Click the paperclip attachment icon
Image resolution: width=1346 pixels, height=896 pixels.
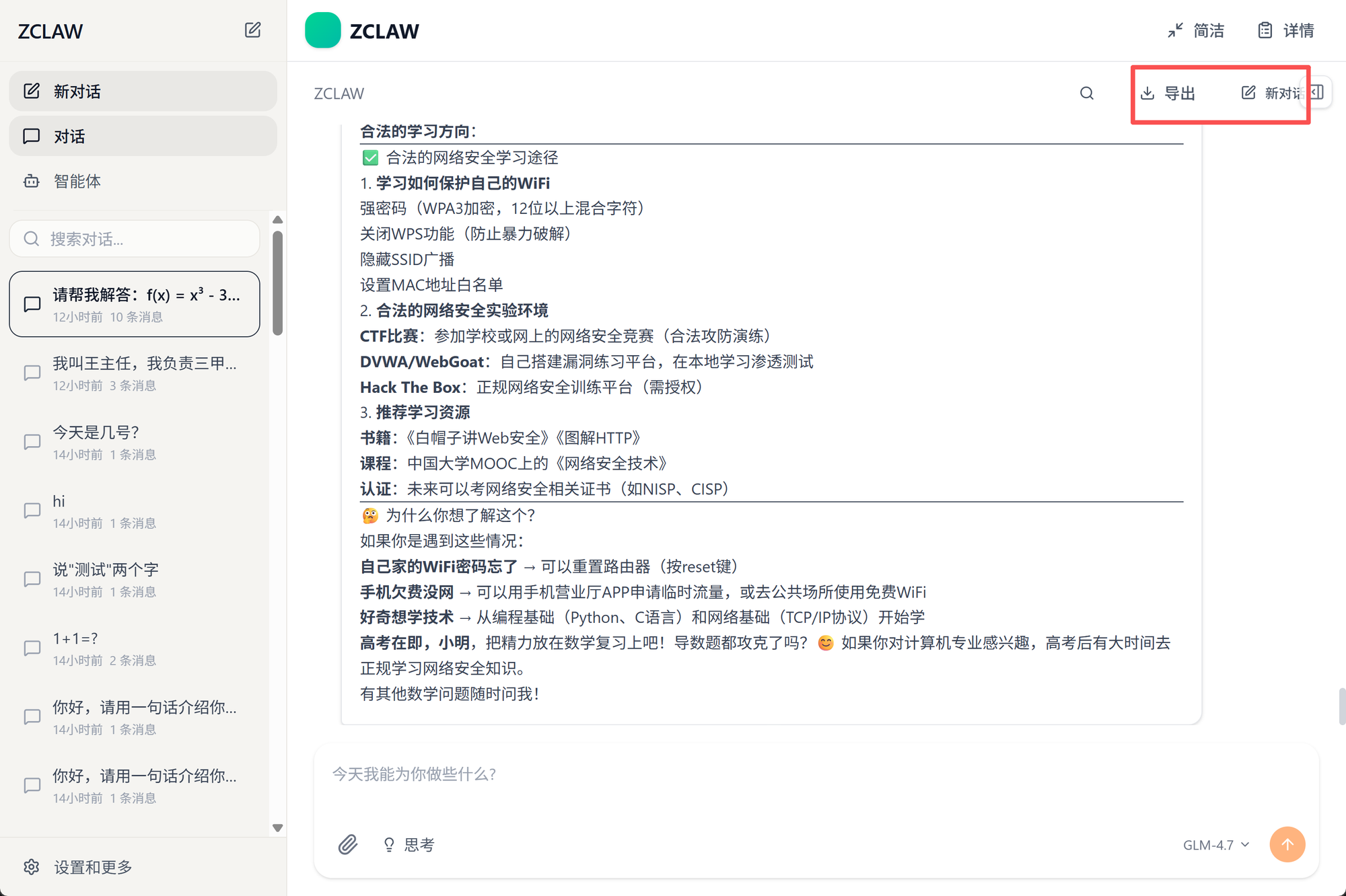click(347, 844)
